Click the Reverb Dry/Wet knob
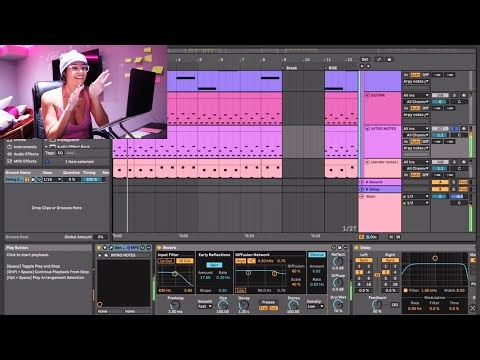Screen dimensions: 480x360 (x=338, y=304)
